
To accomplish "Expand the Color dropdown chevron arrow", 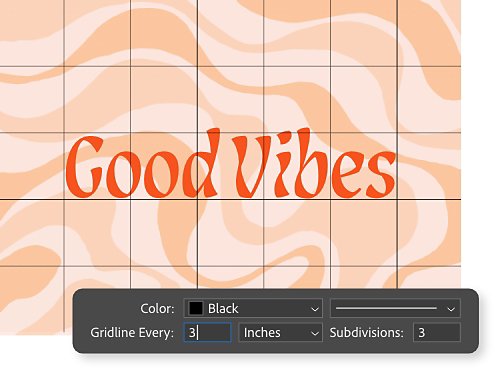I will click(x=315, y=309).
